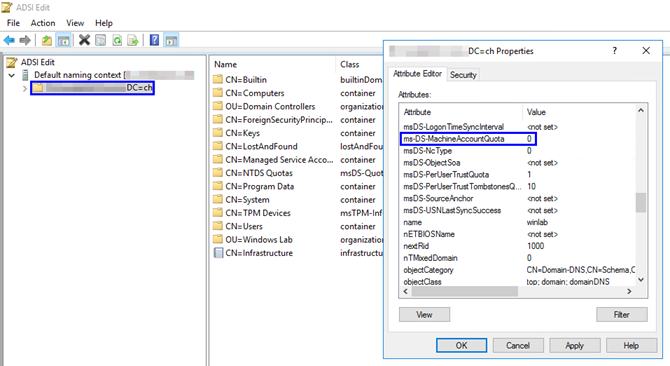Image resolution: width=670 pixels, height=366 pixels.
Task: Click the scroll down arrow of the attributes list
Action: [641, 280]
